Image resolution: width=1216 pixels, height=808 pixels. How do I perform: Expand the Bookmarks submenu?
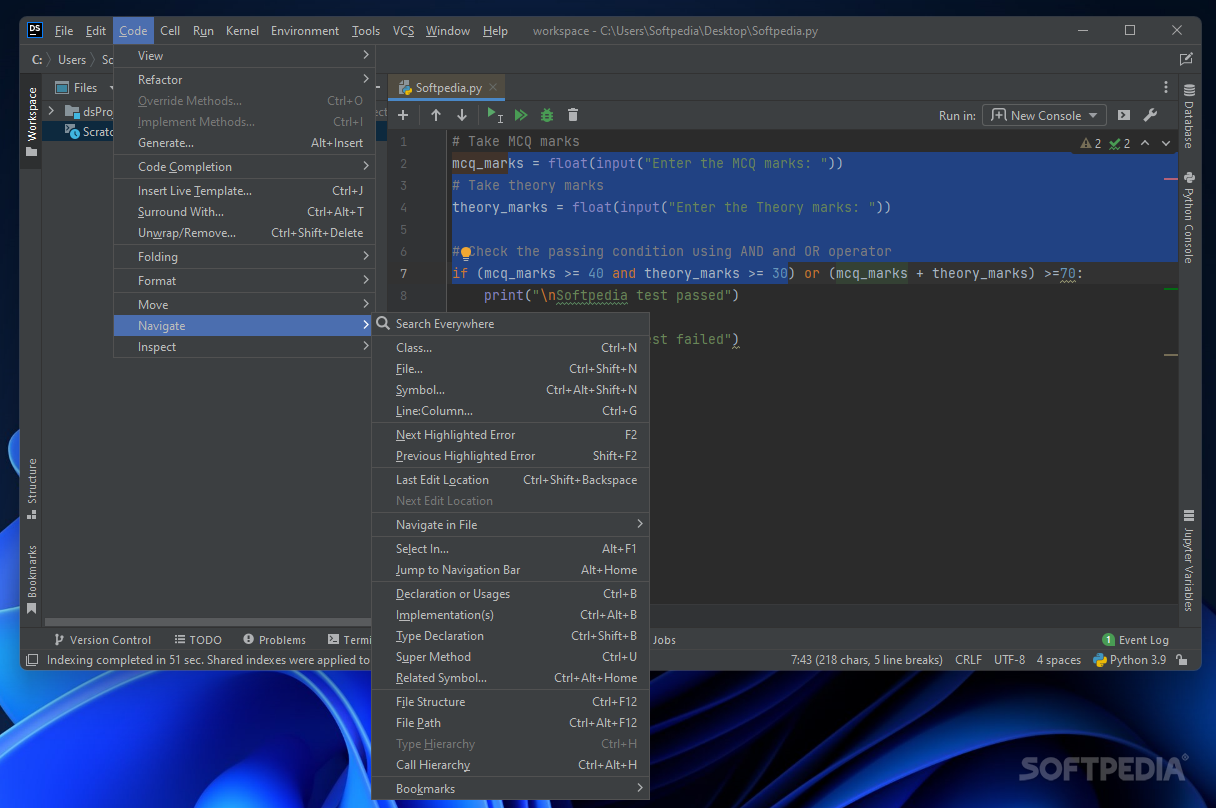(510, 789)
